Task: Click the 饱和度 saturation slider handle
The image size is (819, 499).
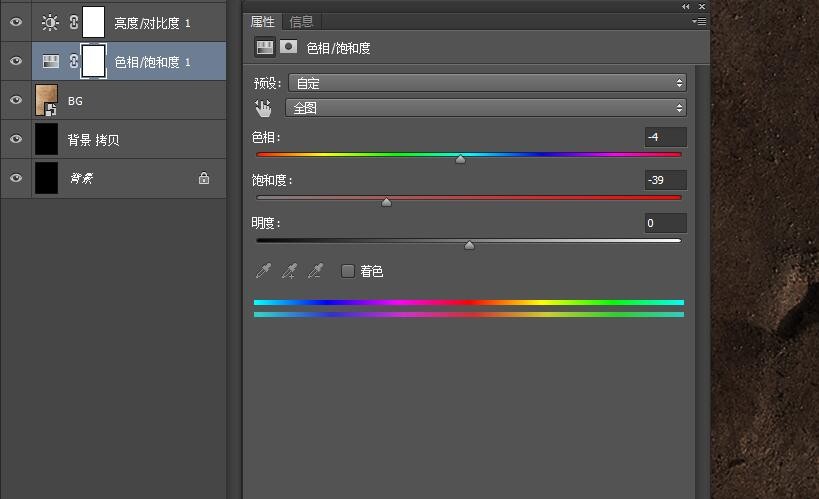Action: pyautogui.click(x=387, y=202)
